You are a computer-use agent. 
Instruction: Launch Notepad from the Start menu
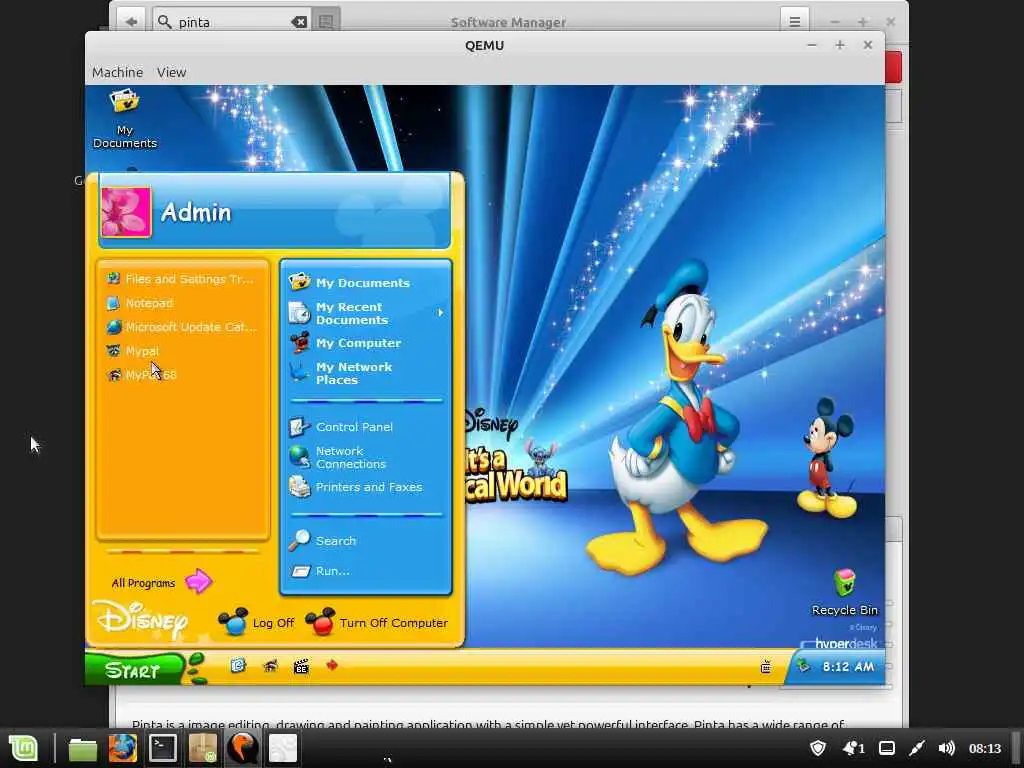[x=140, y=303]
